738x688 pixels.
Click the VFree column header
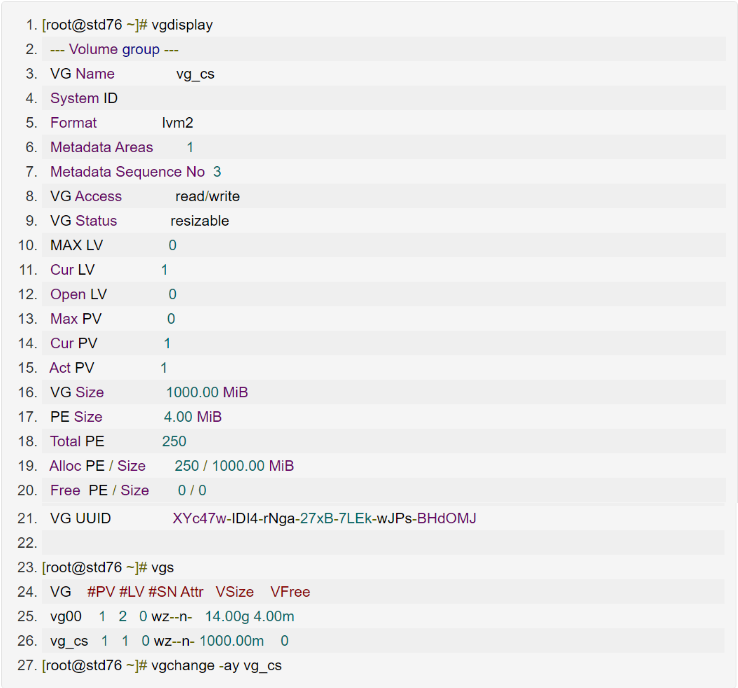pos(290,592)
